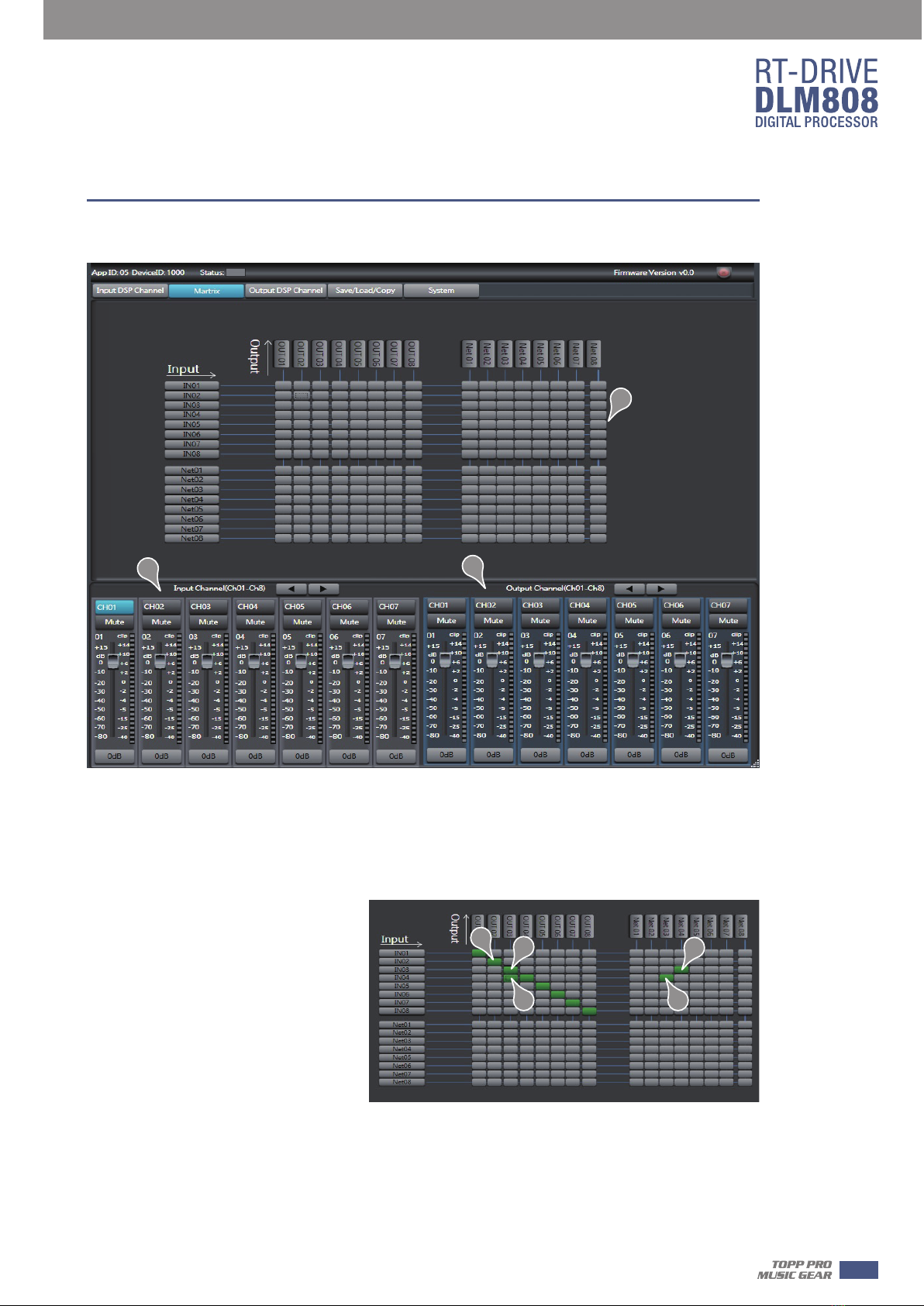Toggle green IN01 to OUT01 cell in lower matrix

tap(478, 953)
